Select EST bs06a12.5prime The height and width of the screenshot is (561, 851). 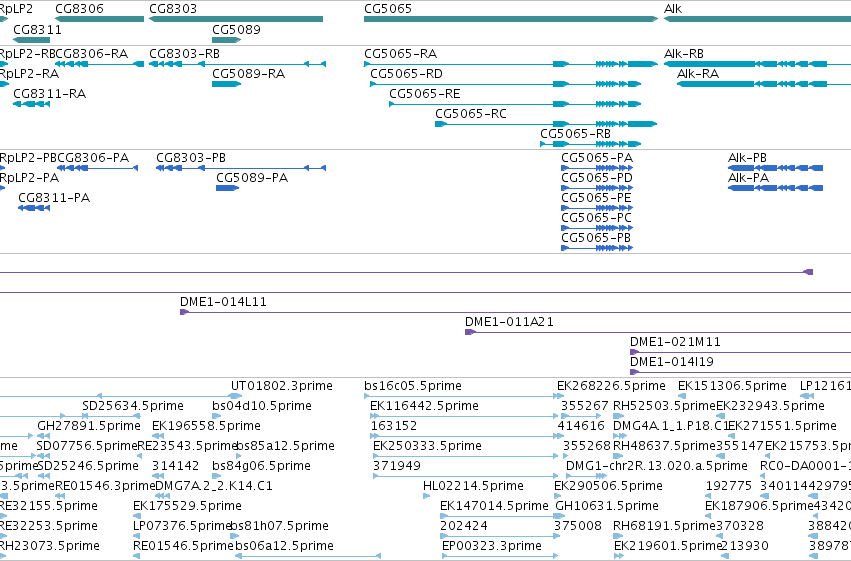(x=284, y=546)
